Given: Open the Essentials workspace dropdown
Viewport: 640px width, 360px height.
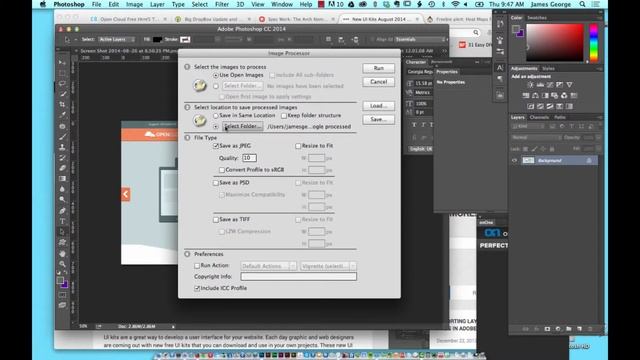Looking at the screenshot, I should [420, 40].
